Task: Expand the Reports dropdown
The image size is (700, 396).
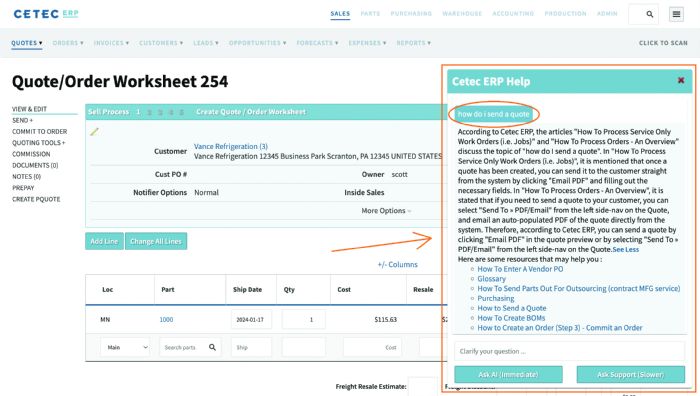Action: pos(414,43)
